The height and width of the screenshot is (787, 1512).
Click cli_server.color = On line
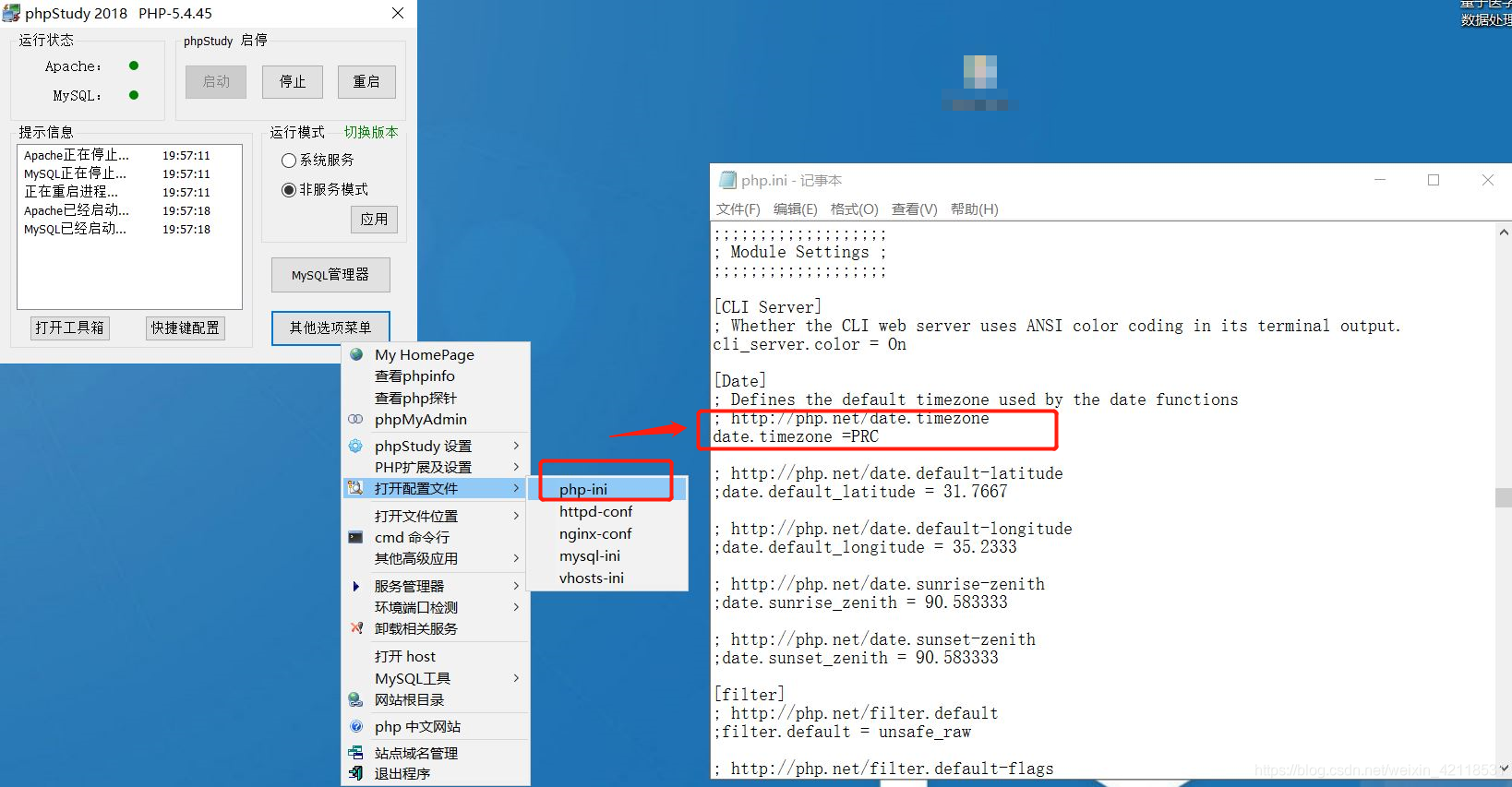click(x=810, y=344)
